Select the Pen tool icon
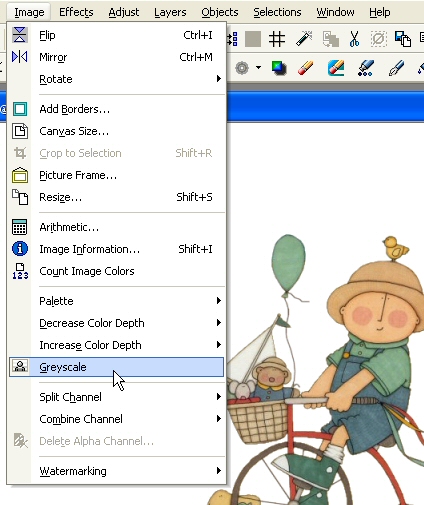 (x=396, y=68)
